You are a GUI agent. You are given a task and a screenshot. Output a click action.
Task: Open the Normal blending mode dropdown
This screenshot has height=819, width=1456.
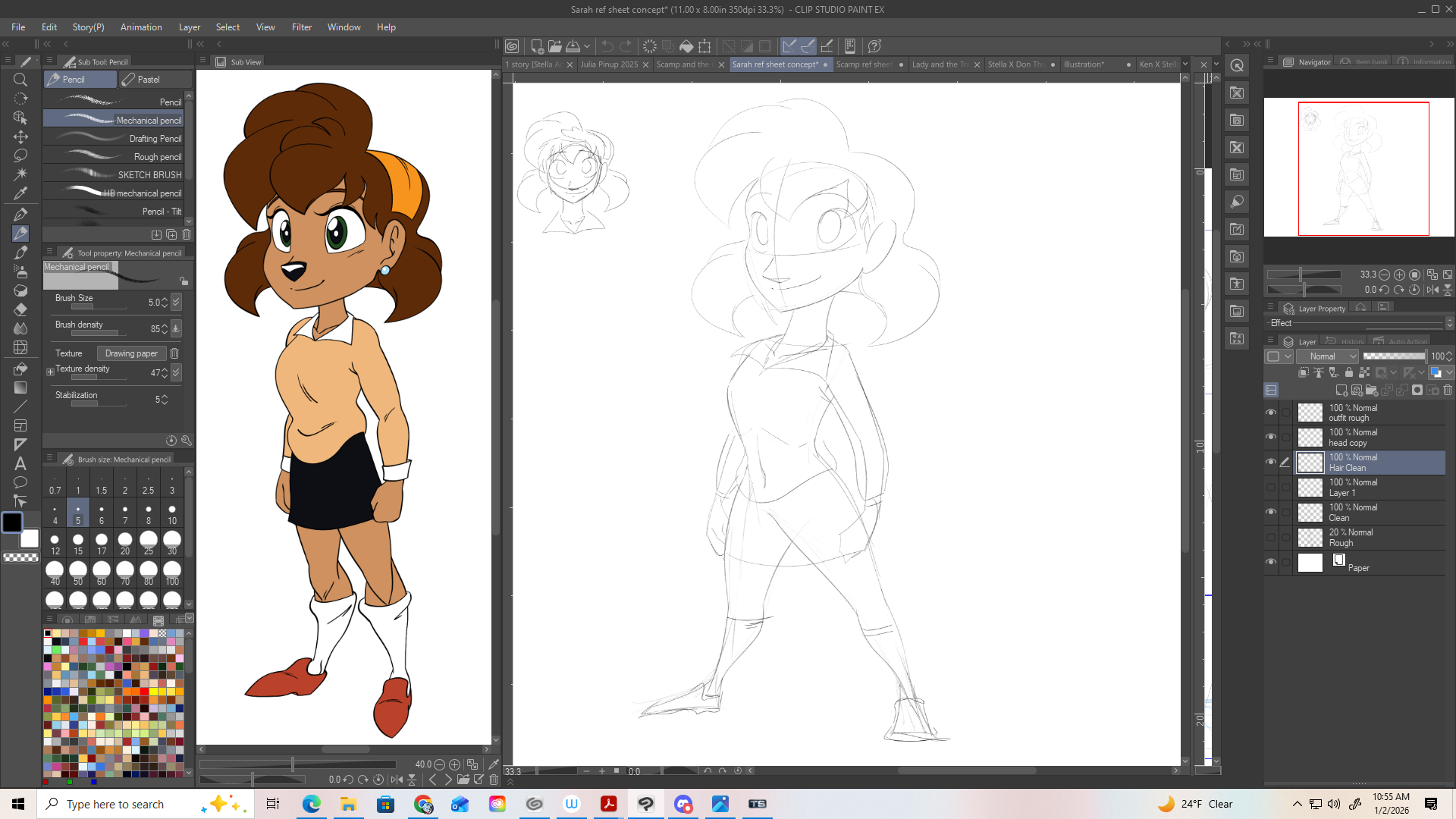pyautogui.click(x=1327, y=356)
